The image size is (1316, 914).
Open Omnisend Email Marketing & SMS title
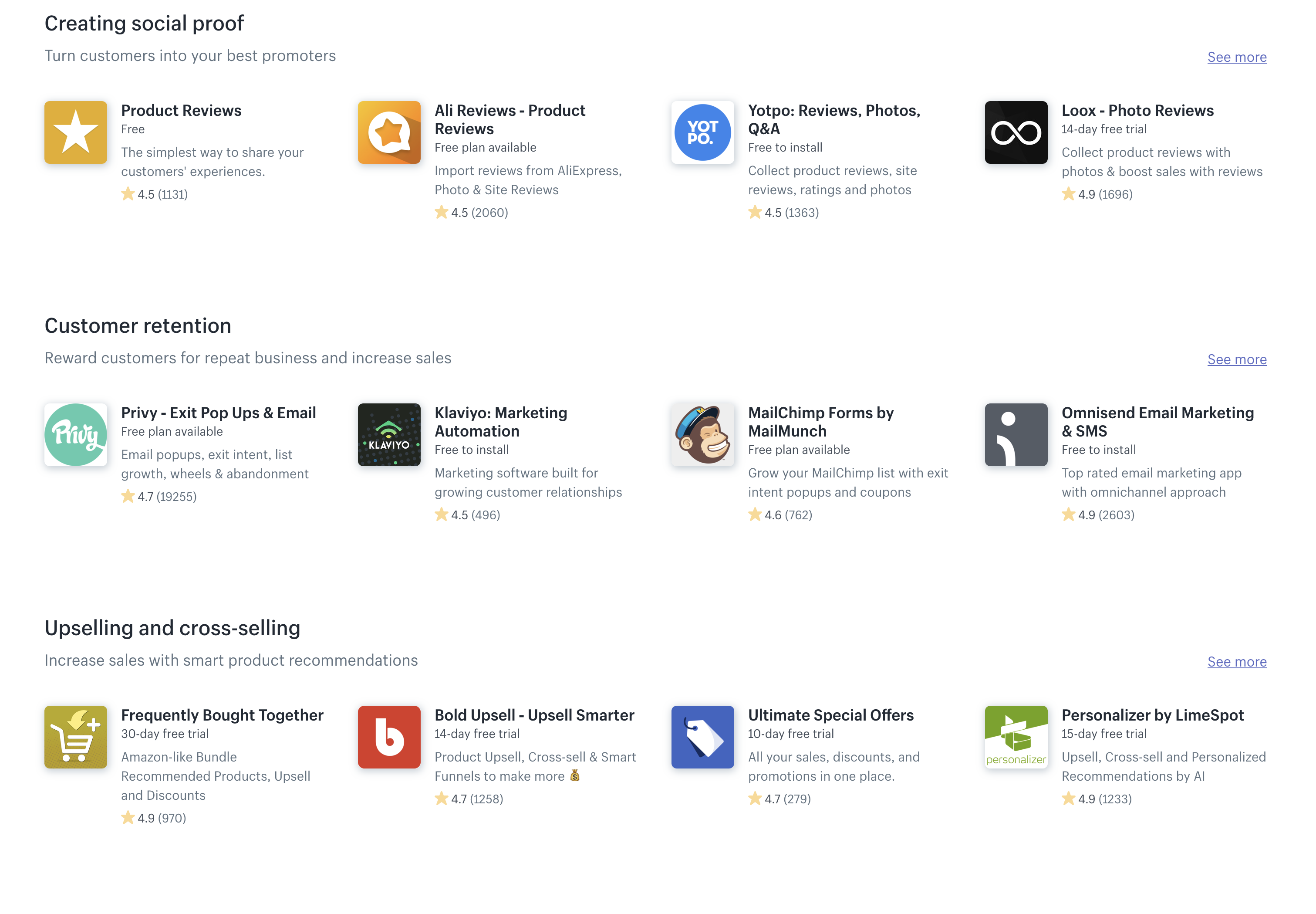coord(1157,422)
